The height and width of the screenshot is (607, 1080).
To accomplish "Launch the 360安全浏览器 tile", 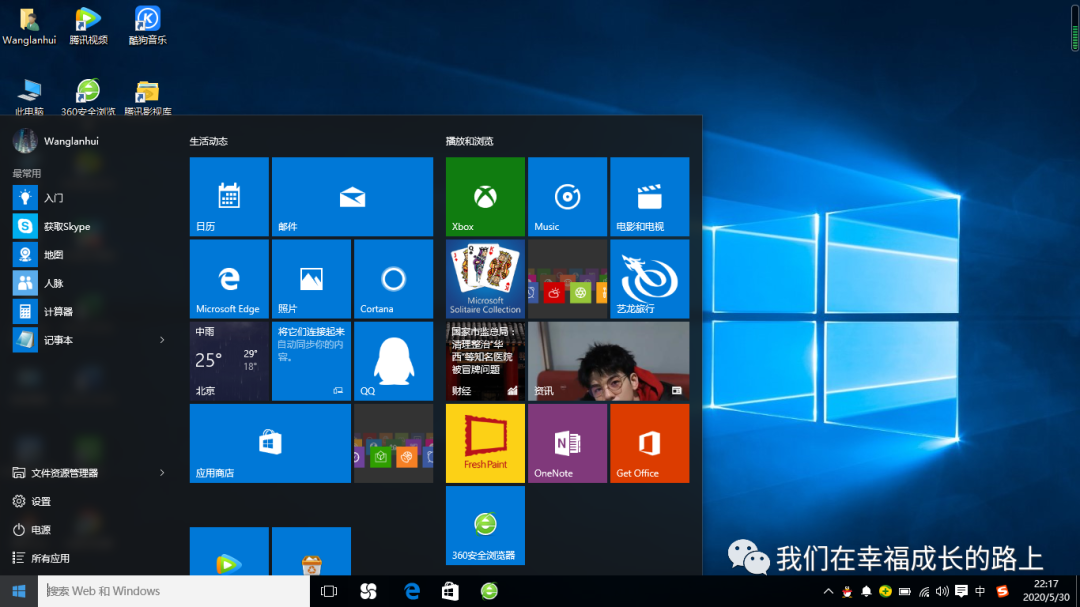I will point(485,525).
